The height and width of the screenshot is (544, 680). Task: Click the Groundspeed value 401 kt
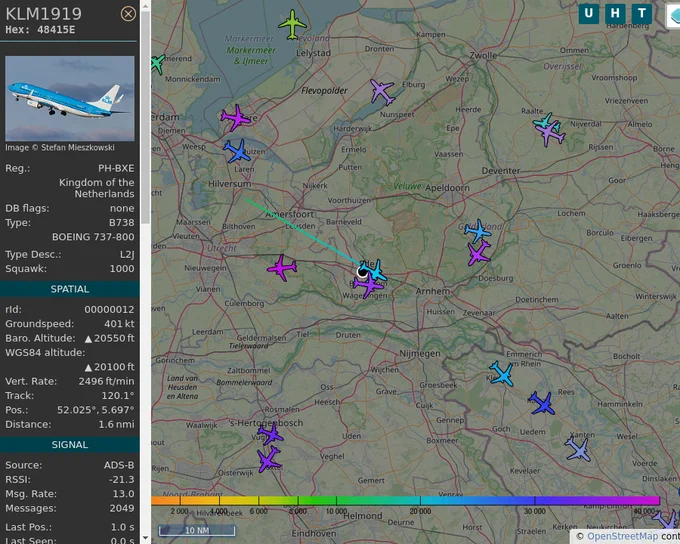(119, 324)
